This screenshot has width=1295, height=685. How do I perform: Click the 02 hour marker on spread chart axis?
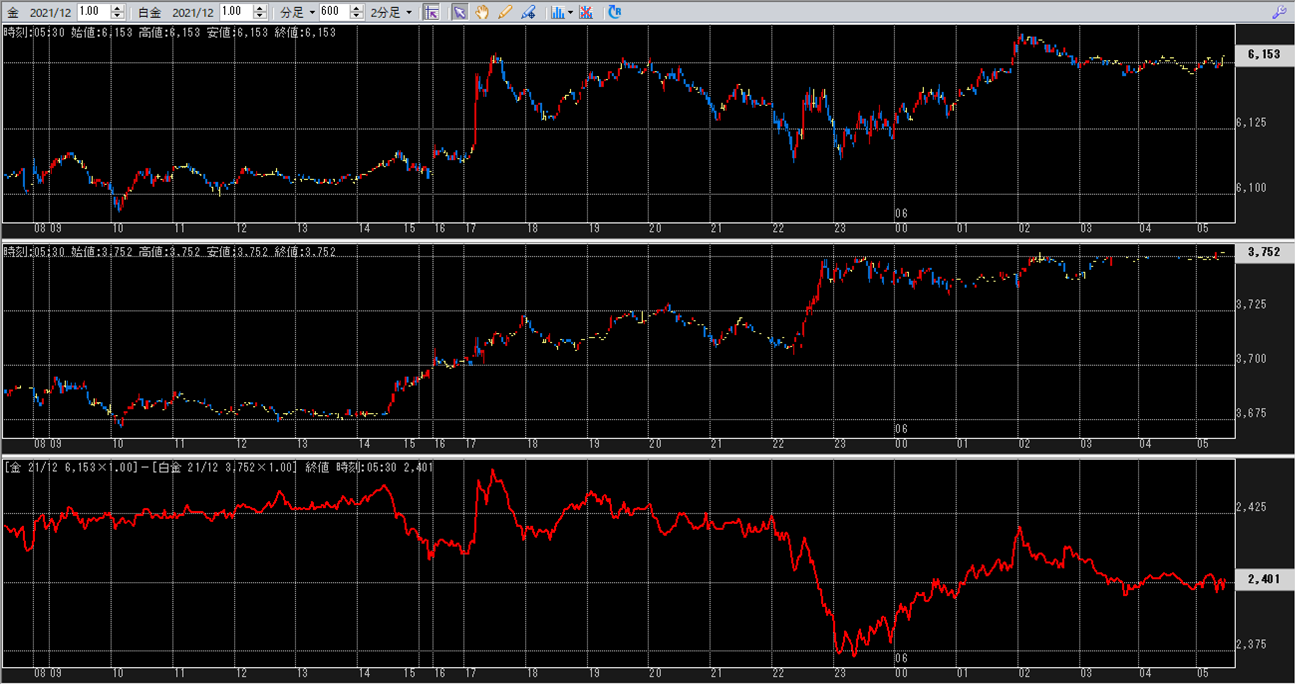1024,675
